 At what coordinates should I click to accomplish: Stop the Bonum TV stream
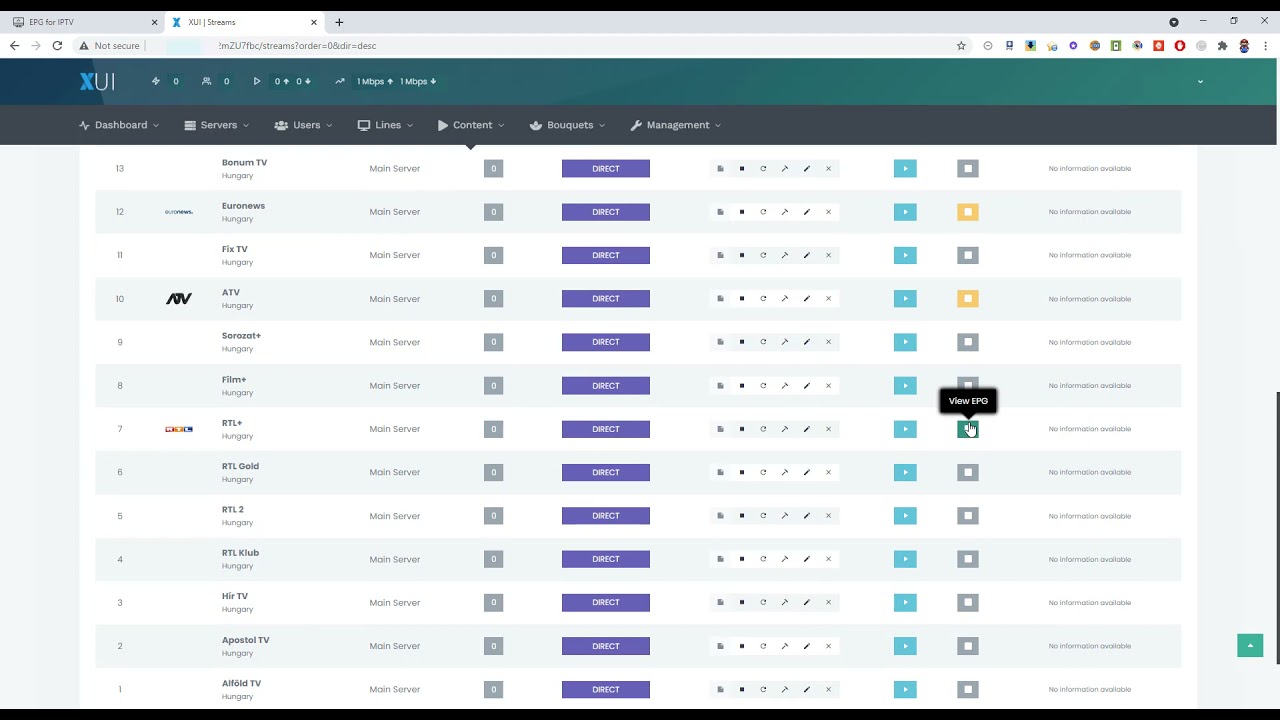pos(742,169)
